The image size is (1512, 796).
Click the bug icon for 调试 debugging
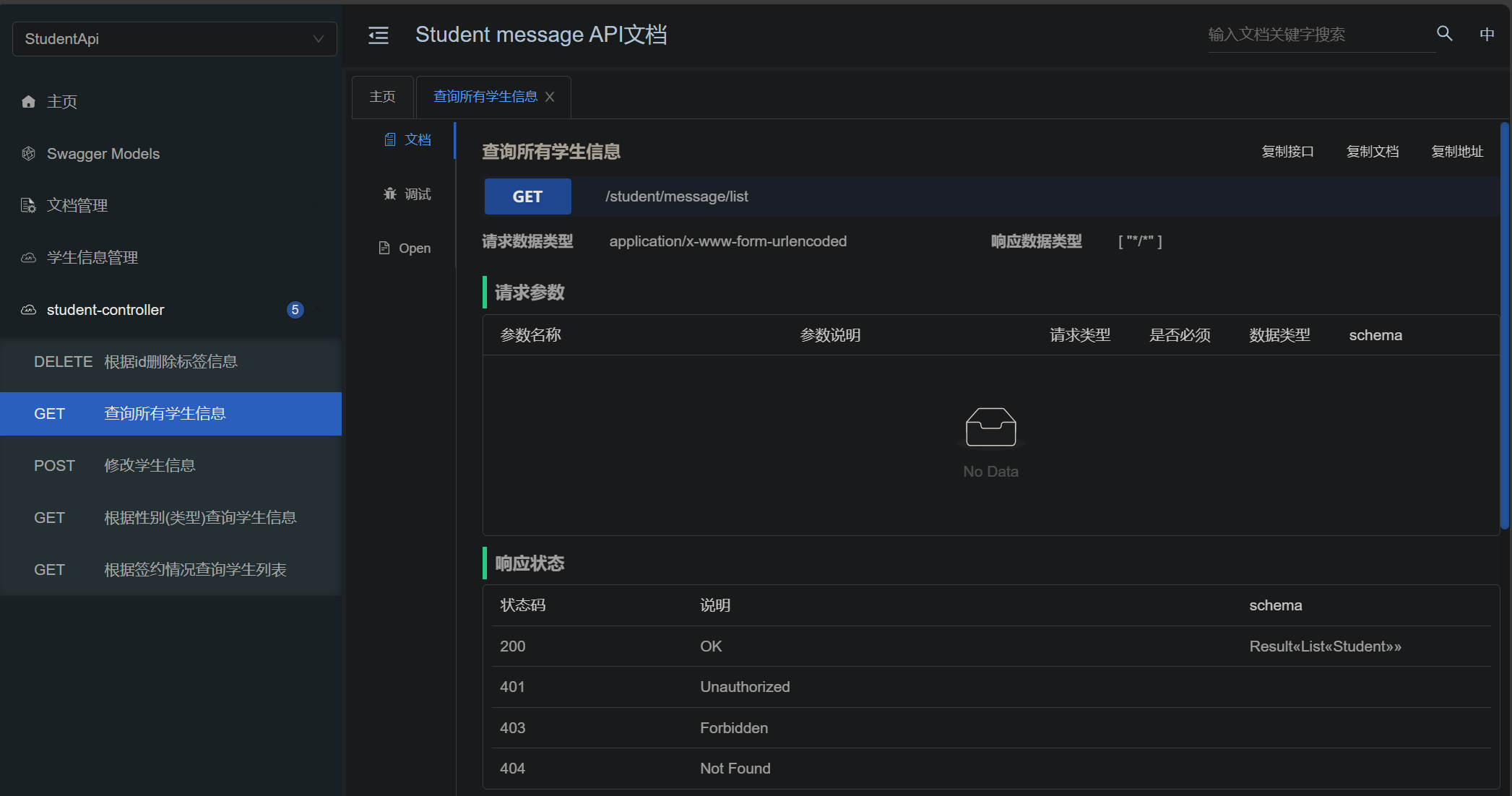[x=390, y=194]
